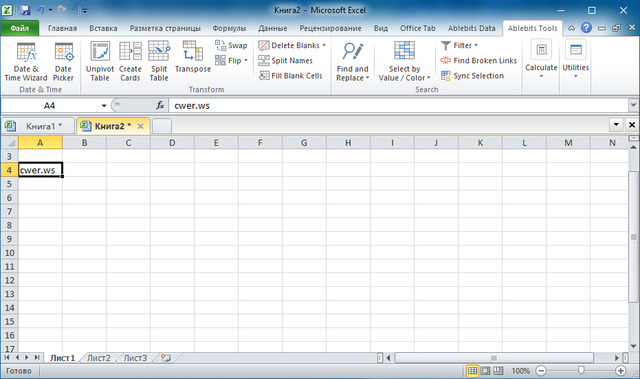The width and height of the screenshot is (640, 379).
Task: Switch to Normal view
Action: tap(472, 370)
